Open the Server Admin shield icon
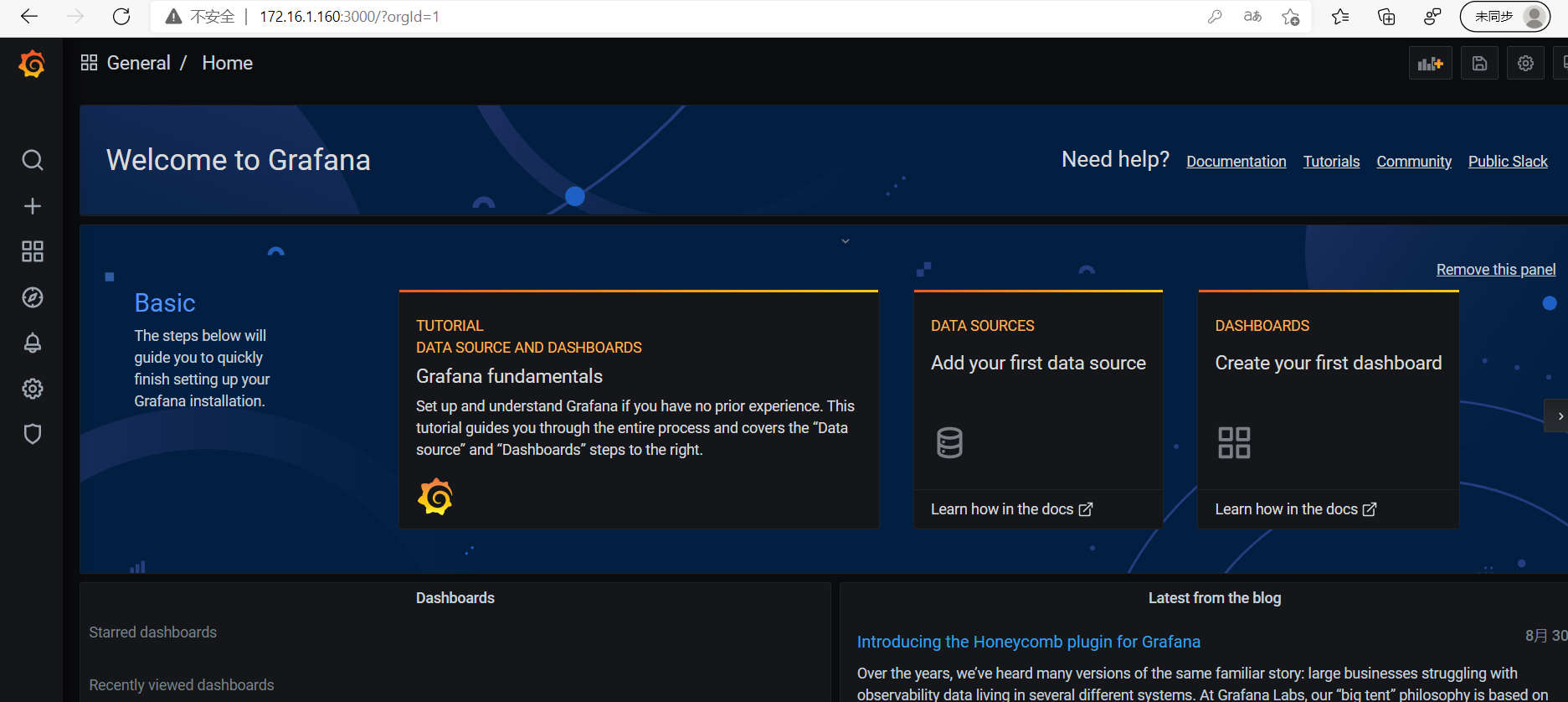 tap(33, 434)
